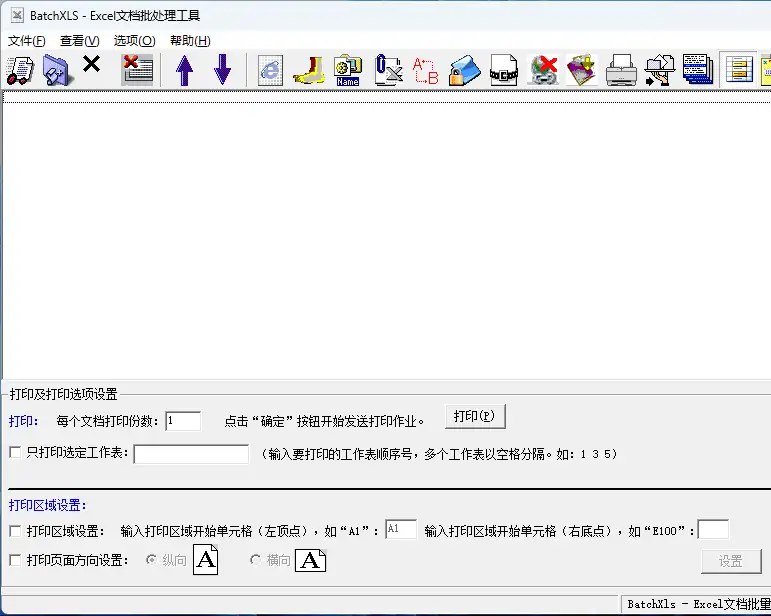771x616 pixels.
Task: Enable 打印区域设置 checkbox
Action: pyautogui.click(x=15, y=531)
